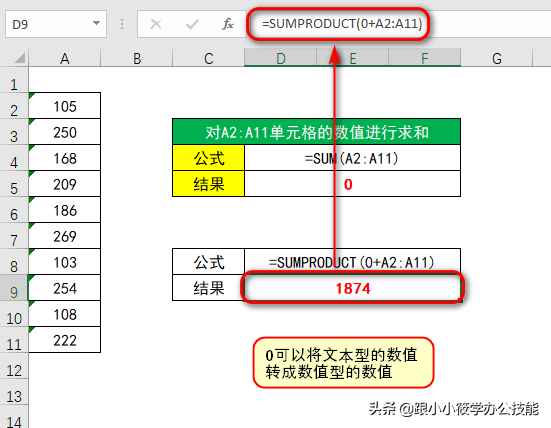
Task: Select the row 12 header
Action: pyautogui.click(x=14, y=366)
